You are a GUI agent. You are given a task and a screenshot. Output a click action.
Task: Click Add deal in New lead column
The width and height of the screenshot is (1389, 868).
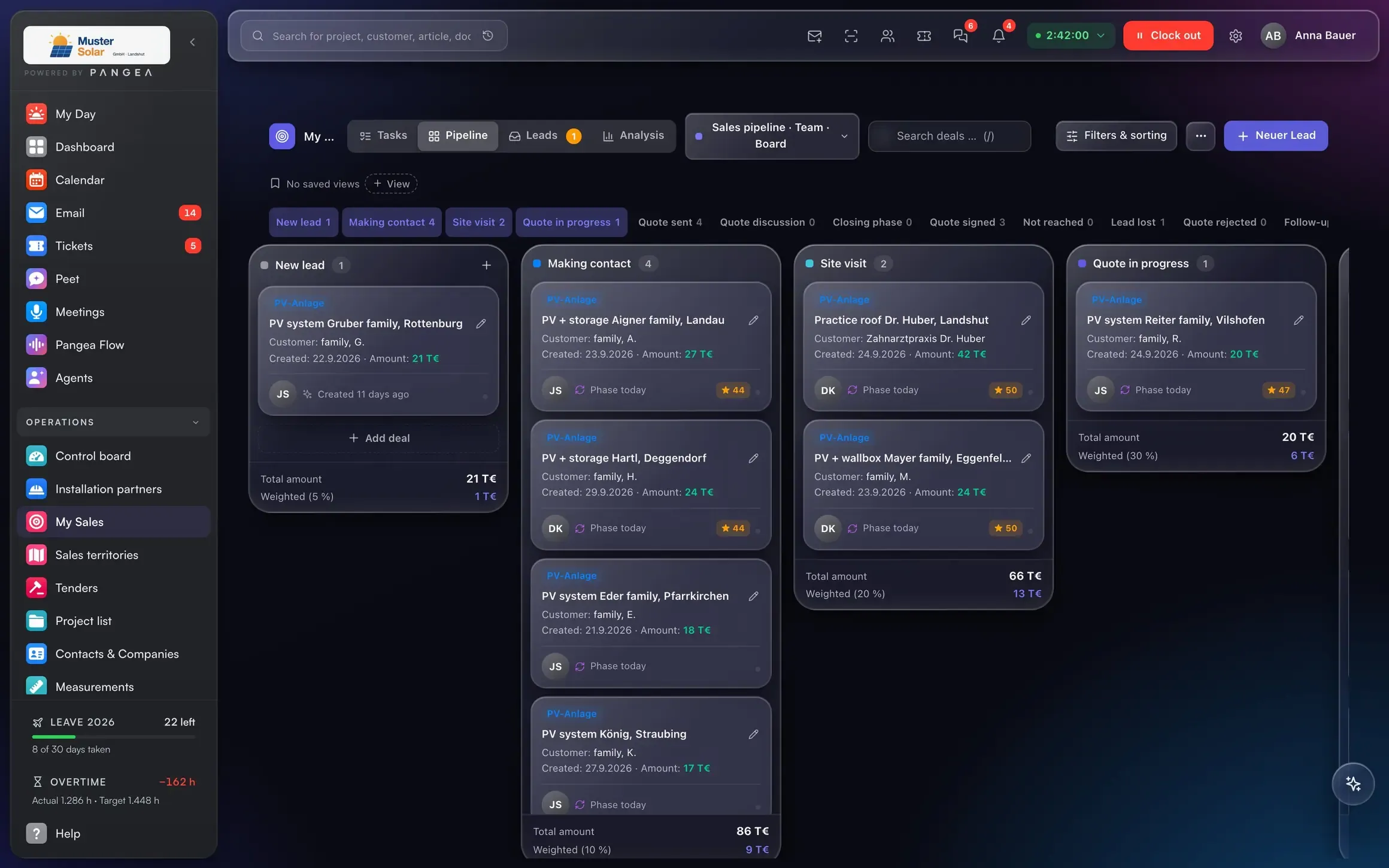(x=378, y=438)
